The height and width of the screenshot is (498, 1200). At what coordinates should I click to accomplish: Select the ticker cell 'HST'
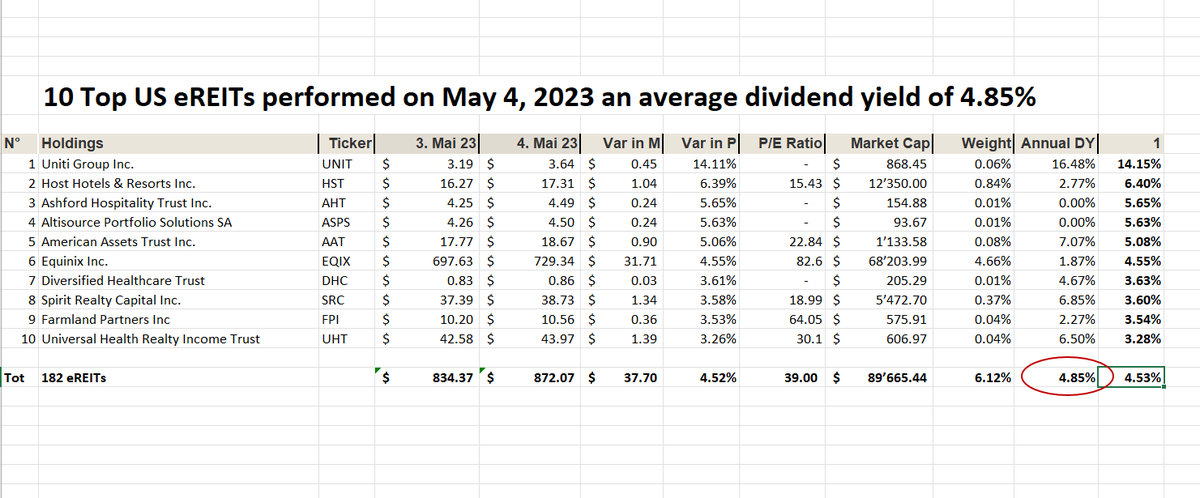click(346, 183)
